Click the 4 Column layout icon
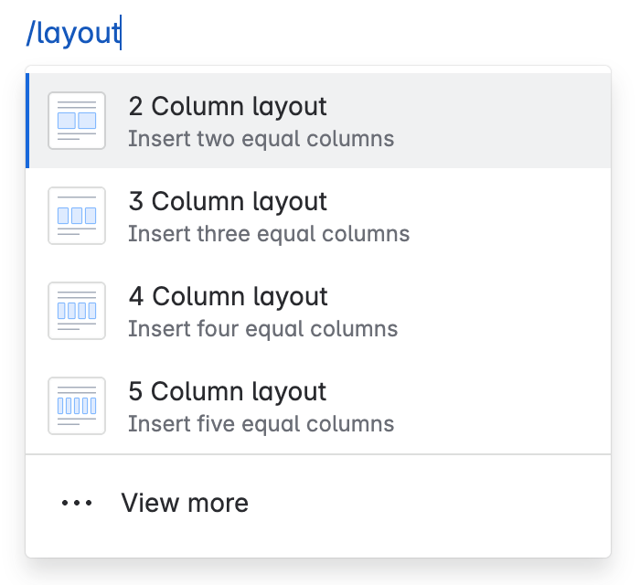Screen dimensions: 640x585 77,311
